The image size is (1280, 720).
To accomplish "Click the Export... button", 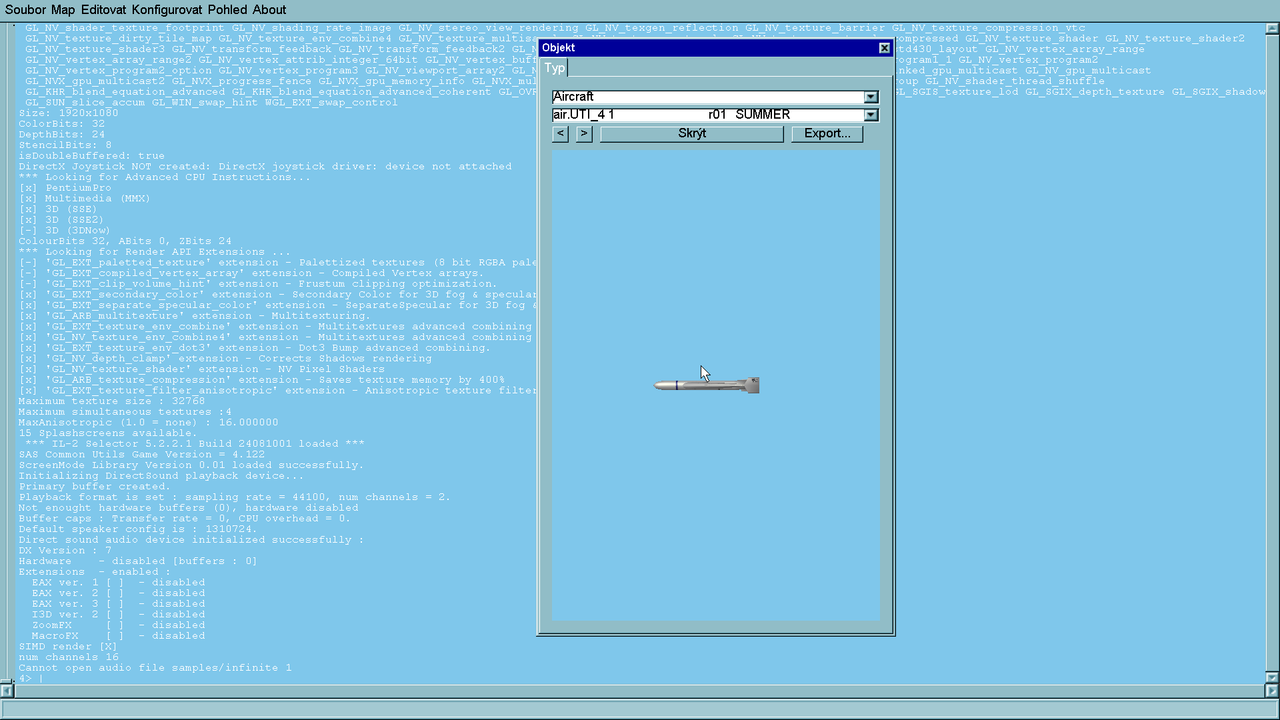I will tap(827, 133).
